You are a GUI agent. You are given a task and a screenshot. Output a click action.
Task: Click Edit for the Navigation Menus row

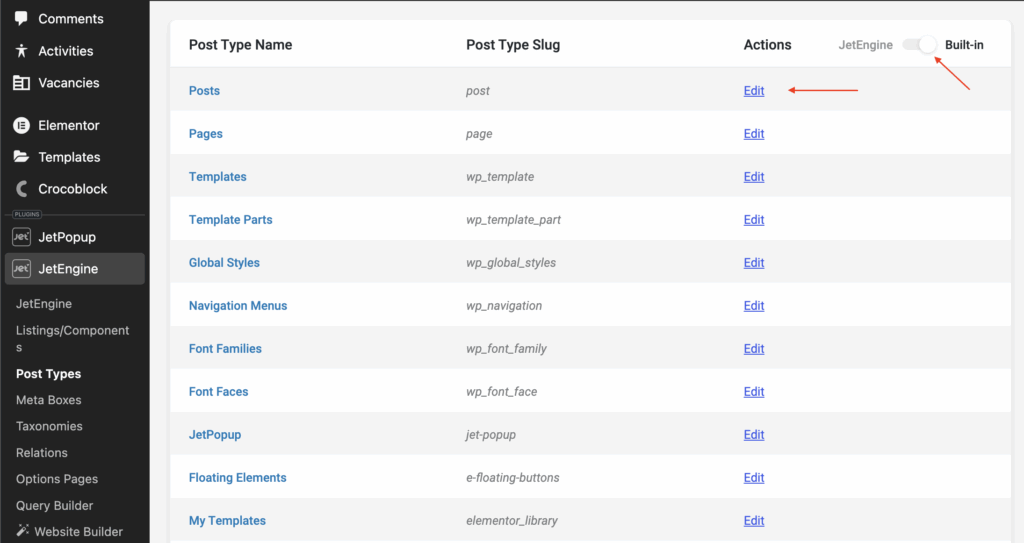click(x=754, y=306)
